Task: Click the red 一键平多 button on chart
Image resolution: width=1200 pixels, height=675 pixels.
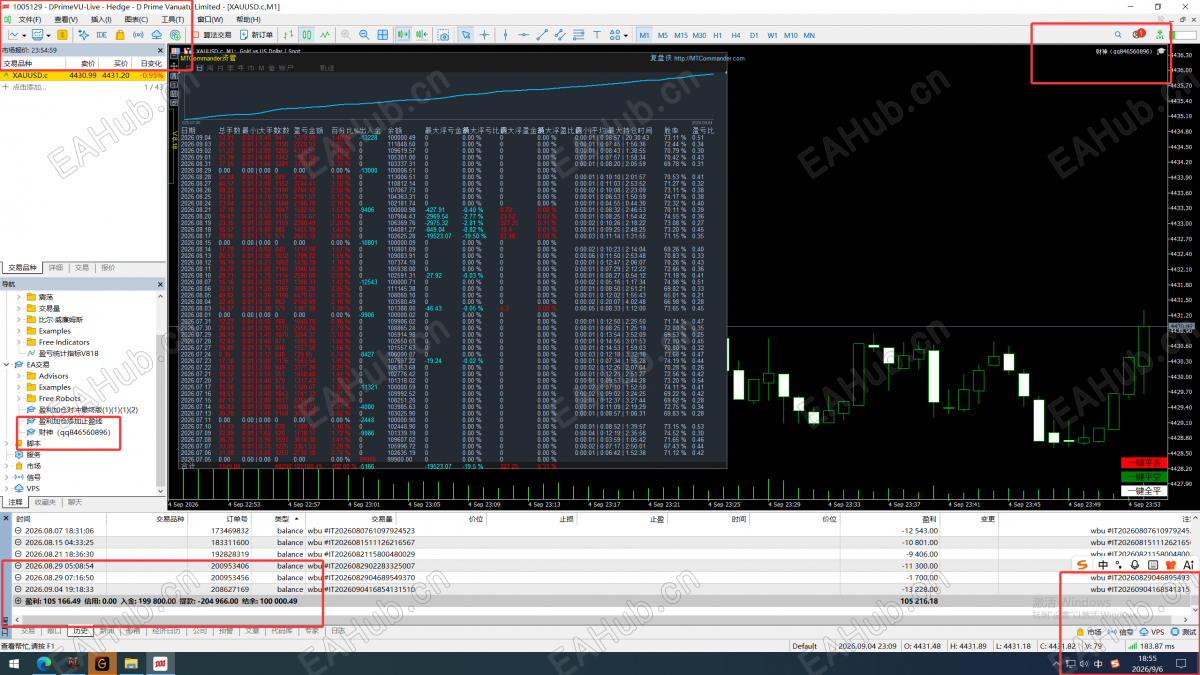Action: (1143, 463)
